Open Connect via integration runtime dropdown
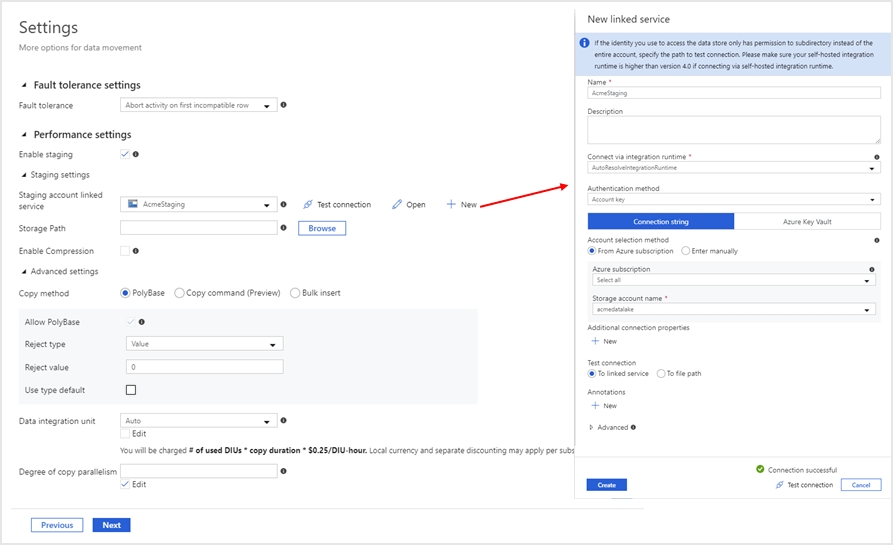Image resolution: width=893 pixels, height=545 pixels. coord(734,168)
